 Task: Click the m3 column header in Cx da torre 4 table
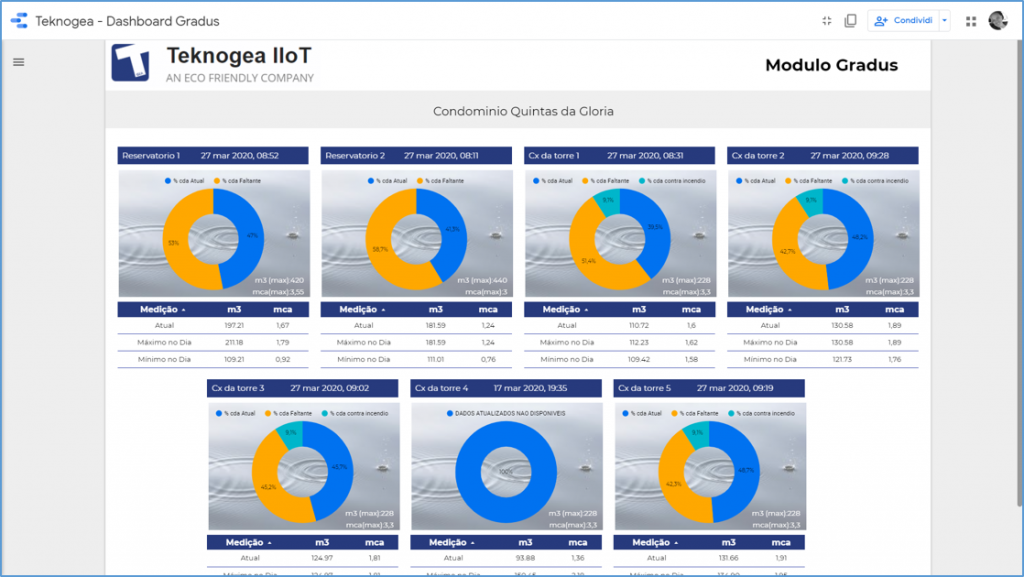click(525, 542)
